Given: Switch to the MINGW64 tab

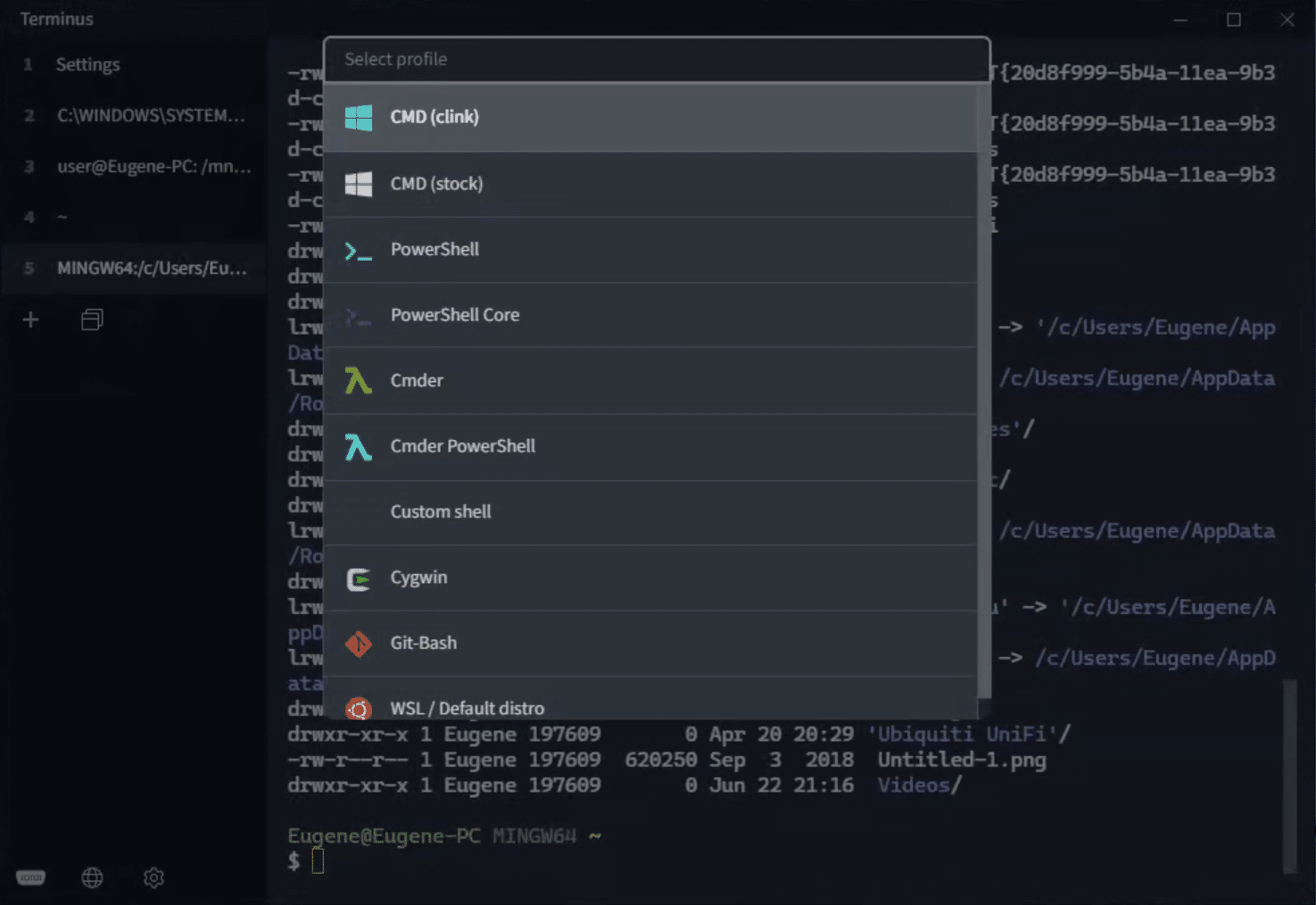Looking at the screenshot, I should (153, 268).
